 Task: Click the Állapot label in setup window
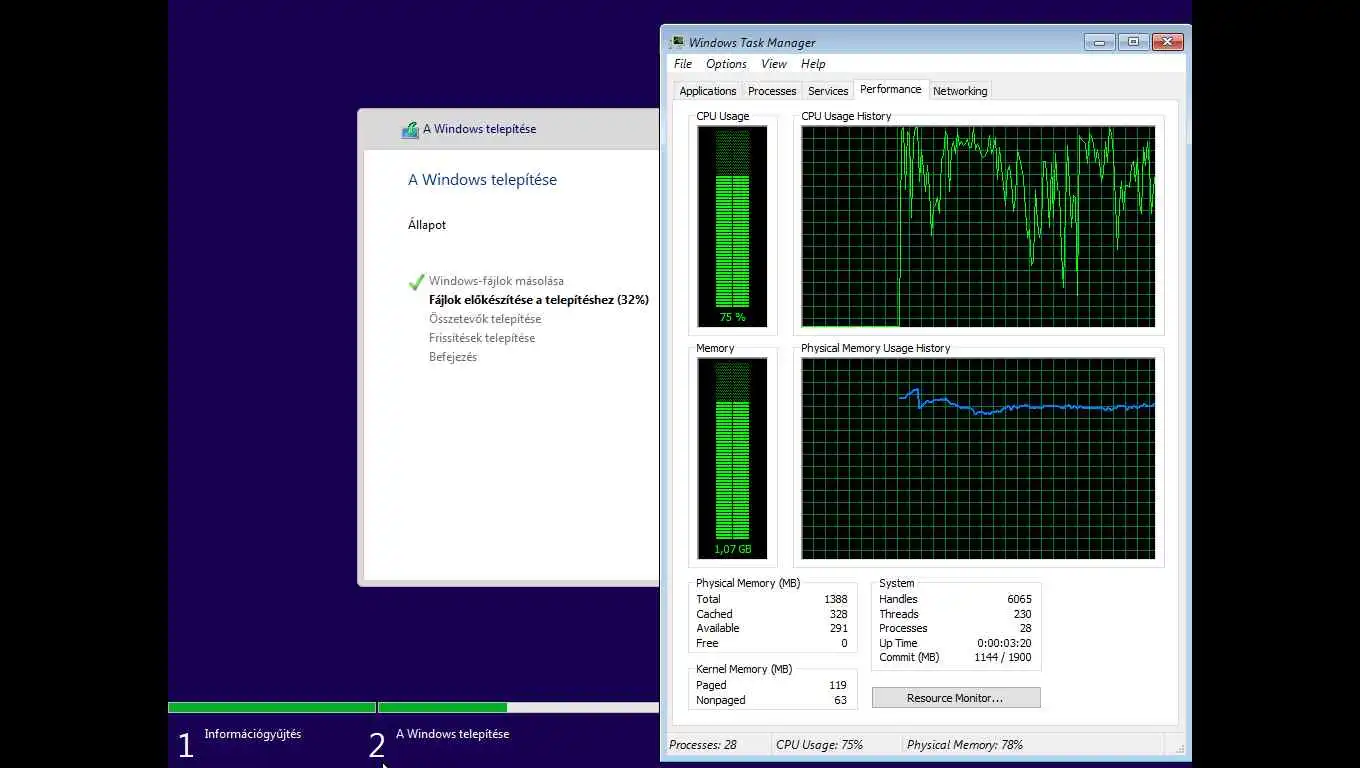427,225
